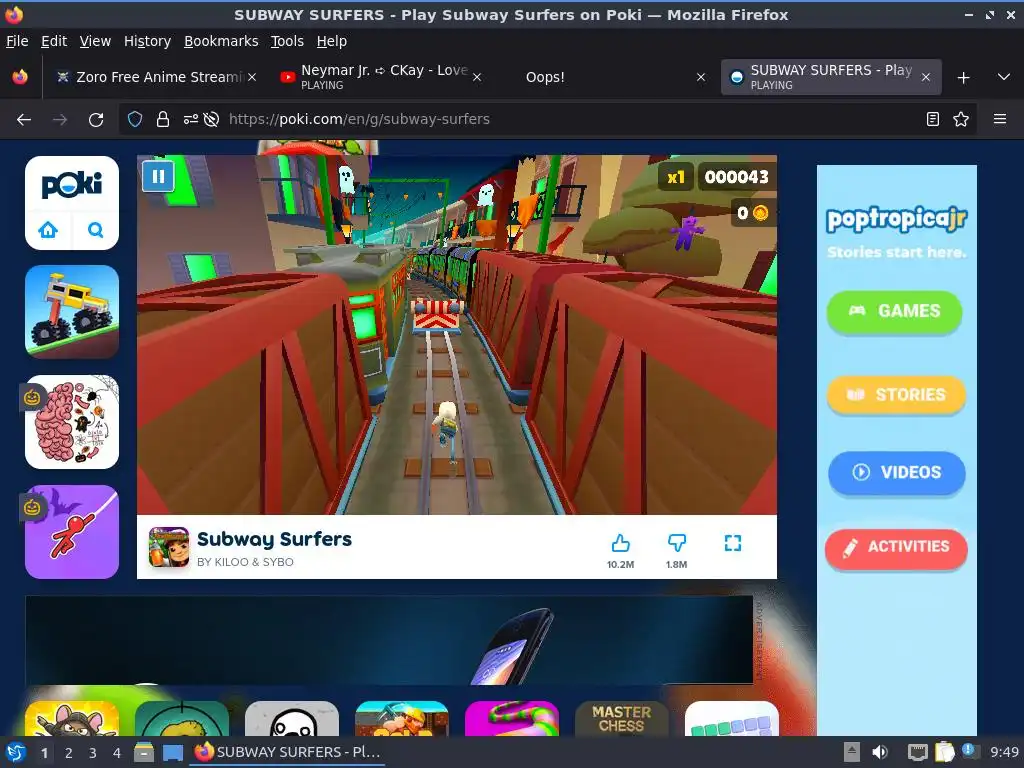Click the forward navigation arrow

click(60, 120)
